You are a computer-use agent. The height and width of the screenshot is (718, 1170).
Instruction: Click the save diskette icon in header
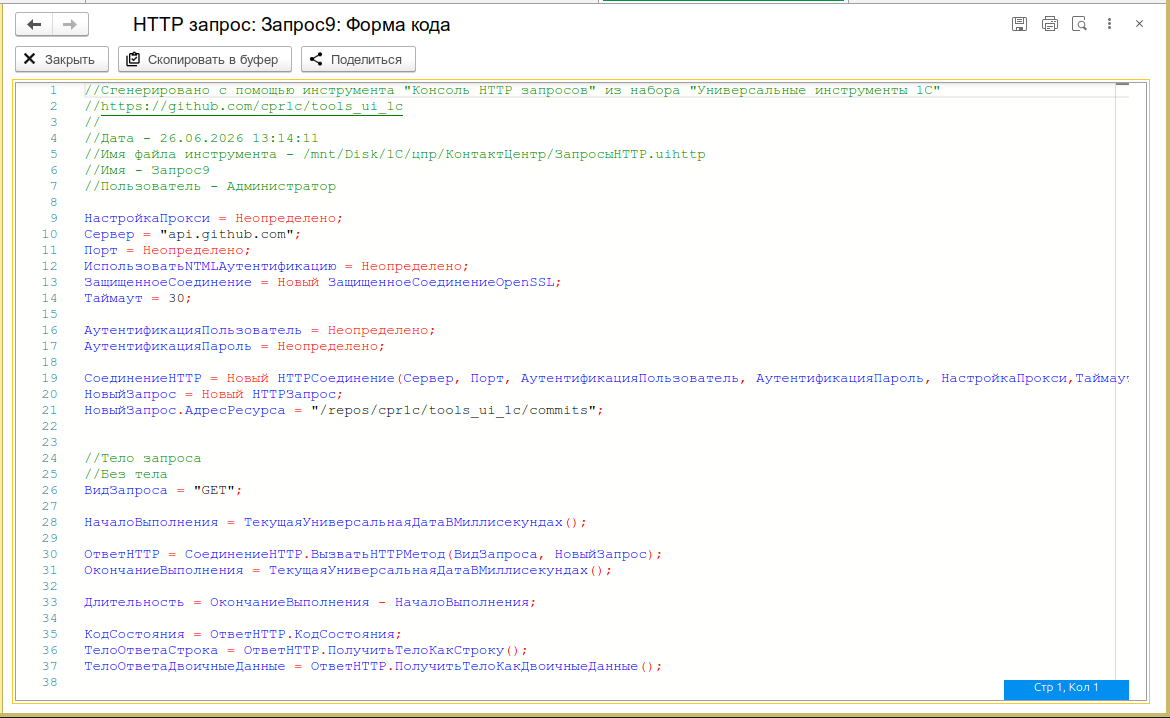point(1019,24)
